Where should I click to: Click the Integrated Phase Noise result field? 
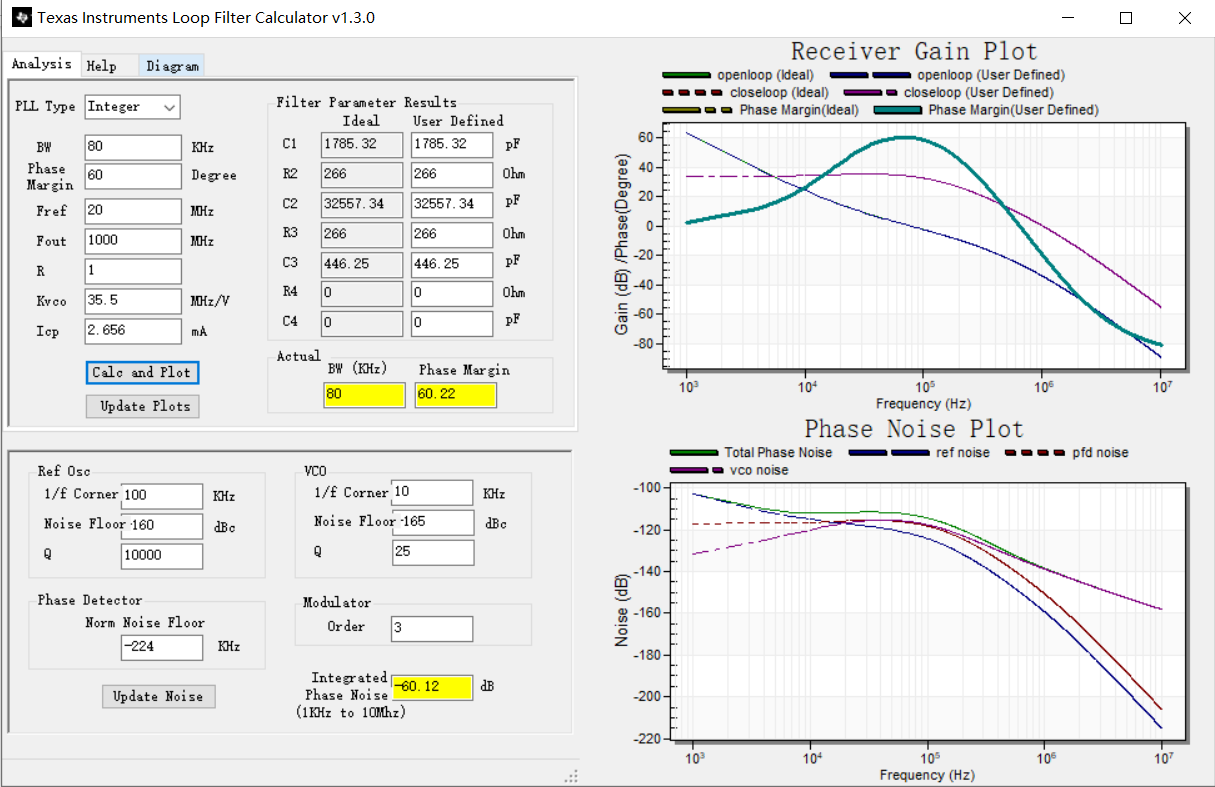(432, 688)
